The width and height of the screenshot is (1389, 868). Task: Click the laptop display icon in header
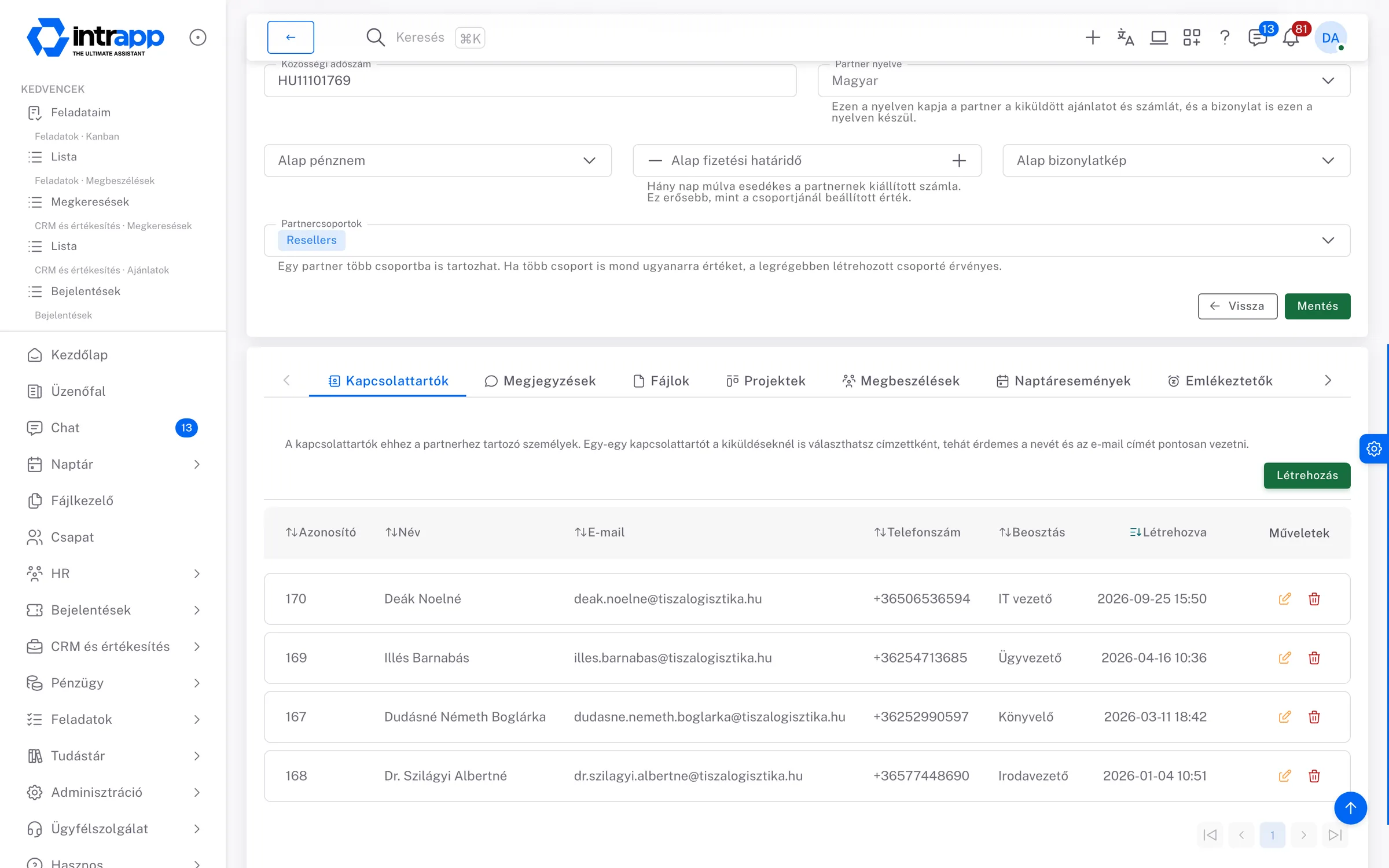click(1159, 38)
